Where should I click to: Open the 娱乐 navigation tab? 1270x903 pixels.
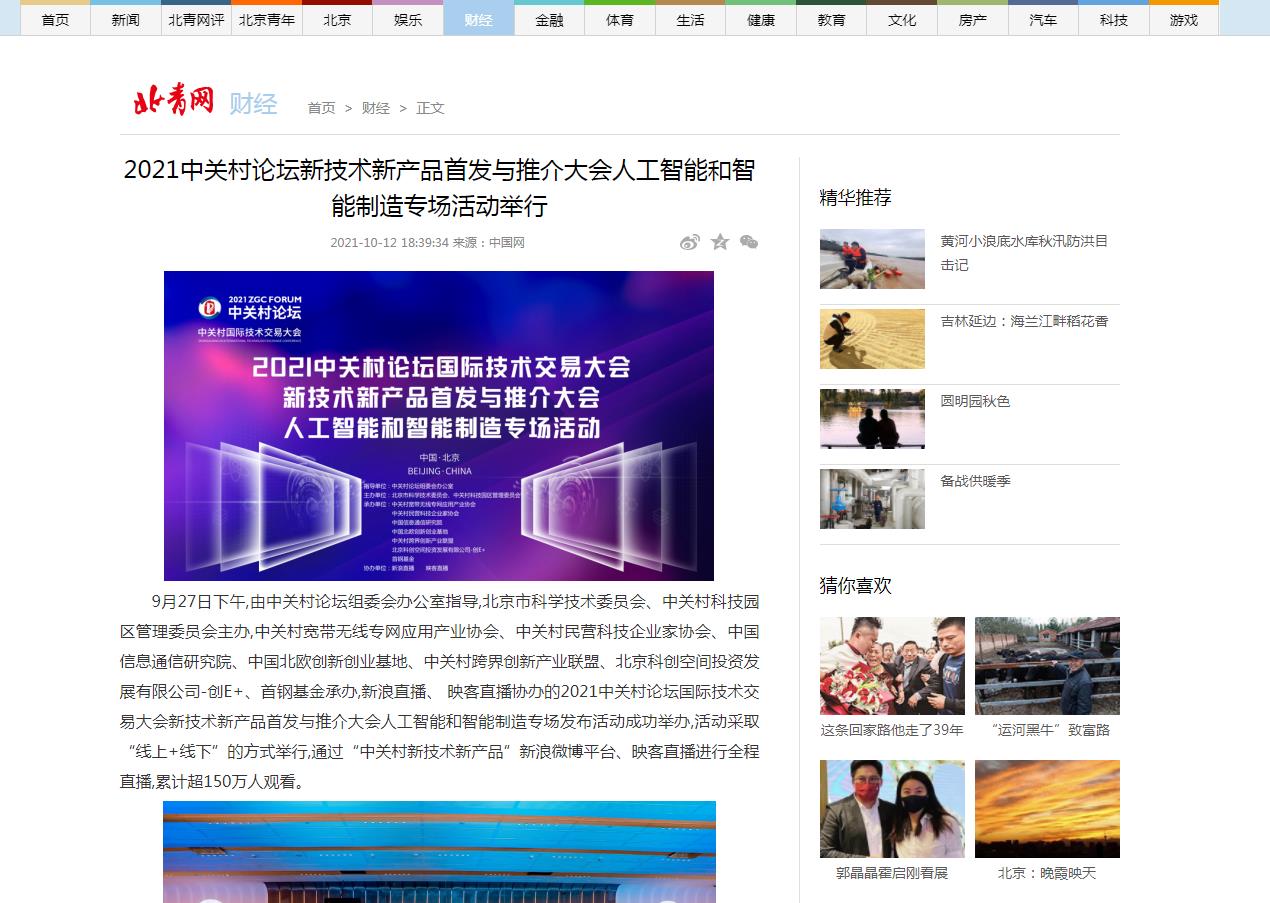tap(408, 20)
